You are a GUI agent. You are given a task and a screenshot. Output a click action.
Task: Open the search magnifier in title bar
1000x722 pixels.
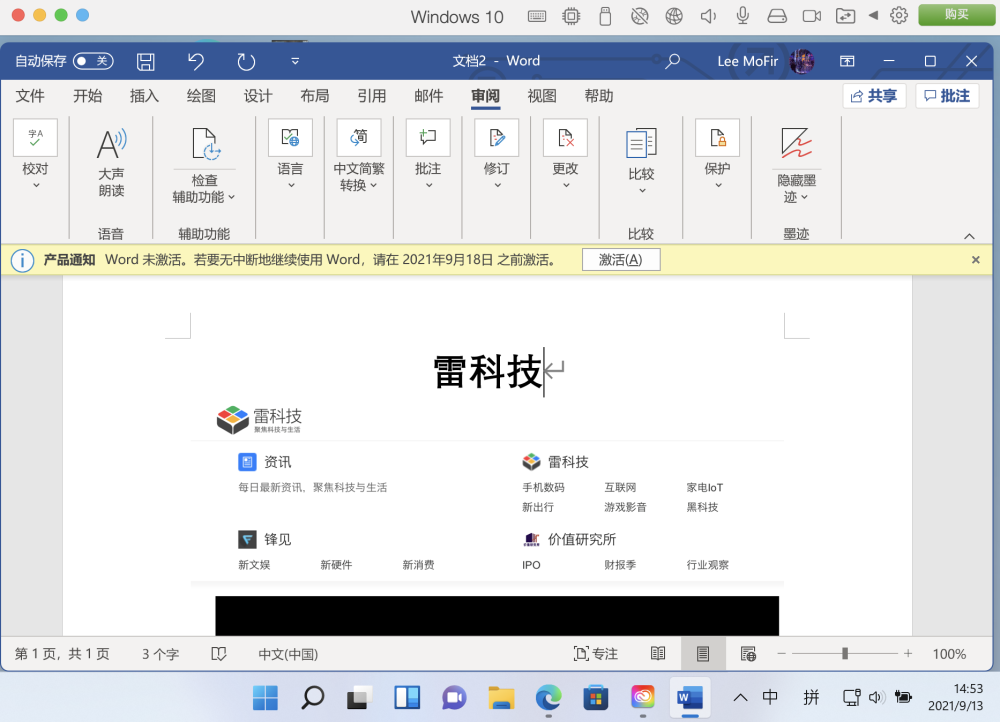(x=673, y=62)
